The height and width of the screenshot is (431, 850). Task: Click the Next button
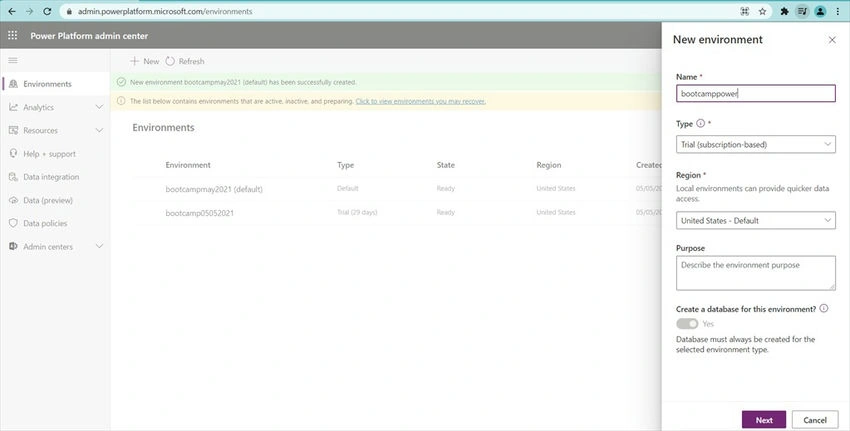(764, 420)
